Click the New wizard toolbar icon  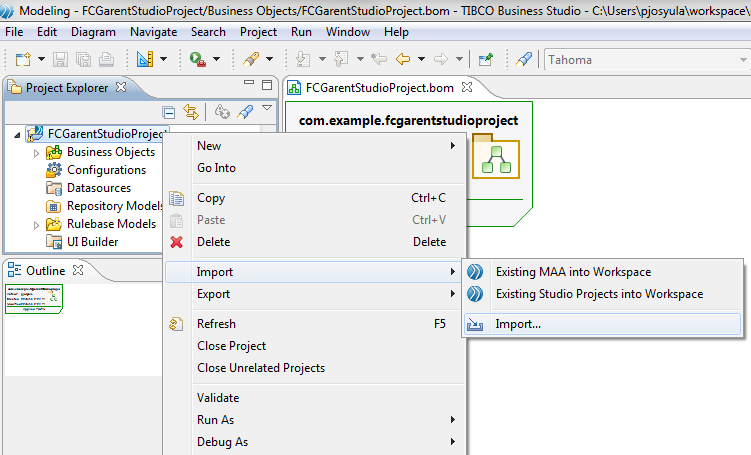(23, 59)
